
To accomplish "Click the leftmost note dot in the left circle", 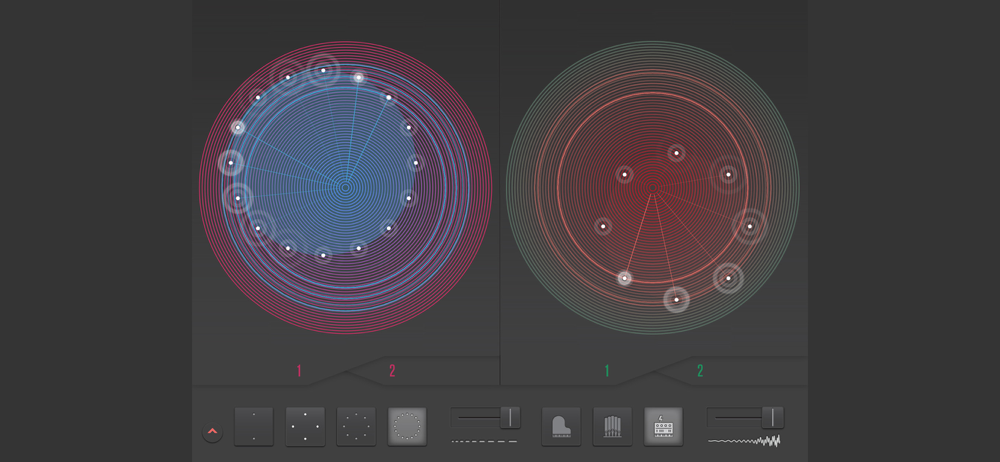I will (x=230, y=163).
